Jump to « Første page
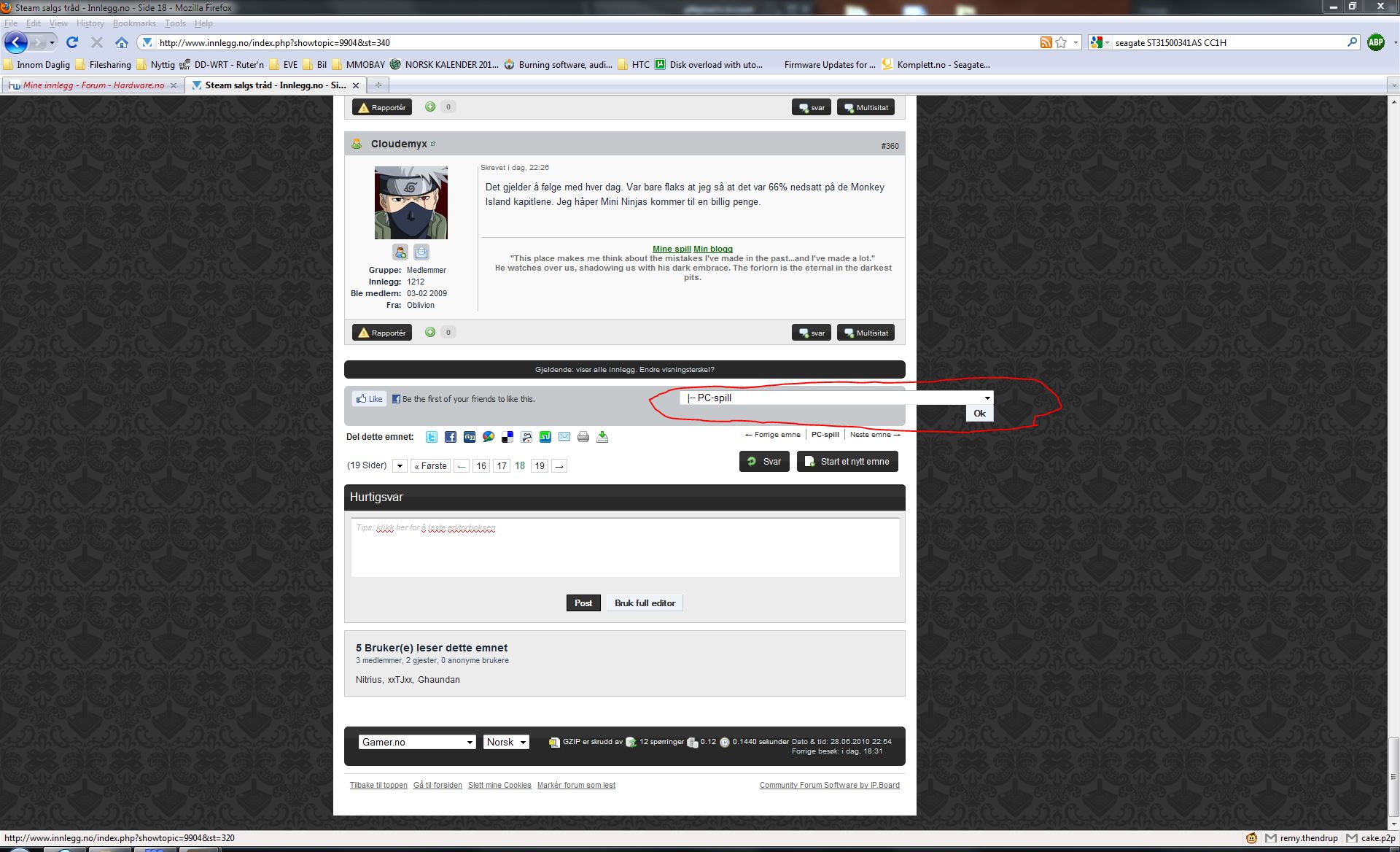This screenshot has width=1400, height=852. point(430,466)
